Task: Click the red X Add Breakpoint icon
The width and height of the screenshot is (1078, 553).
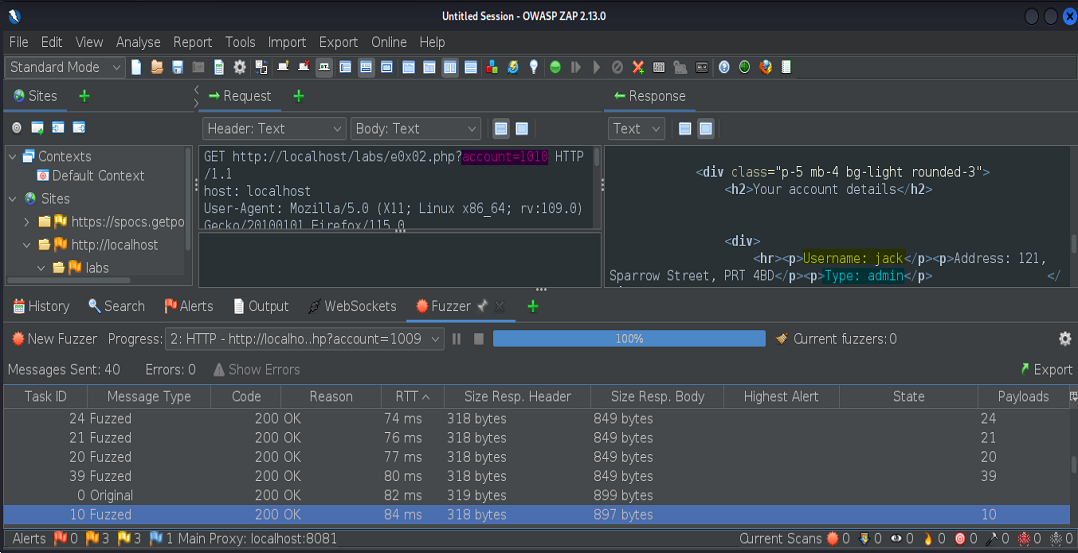Action: pos(638,67)
